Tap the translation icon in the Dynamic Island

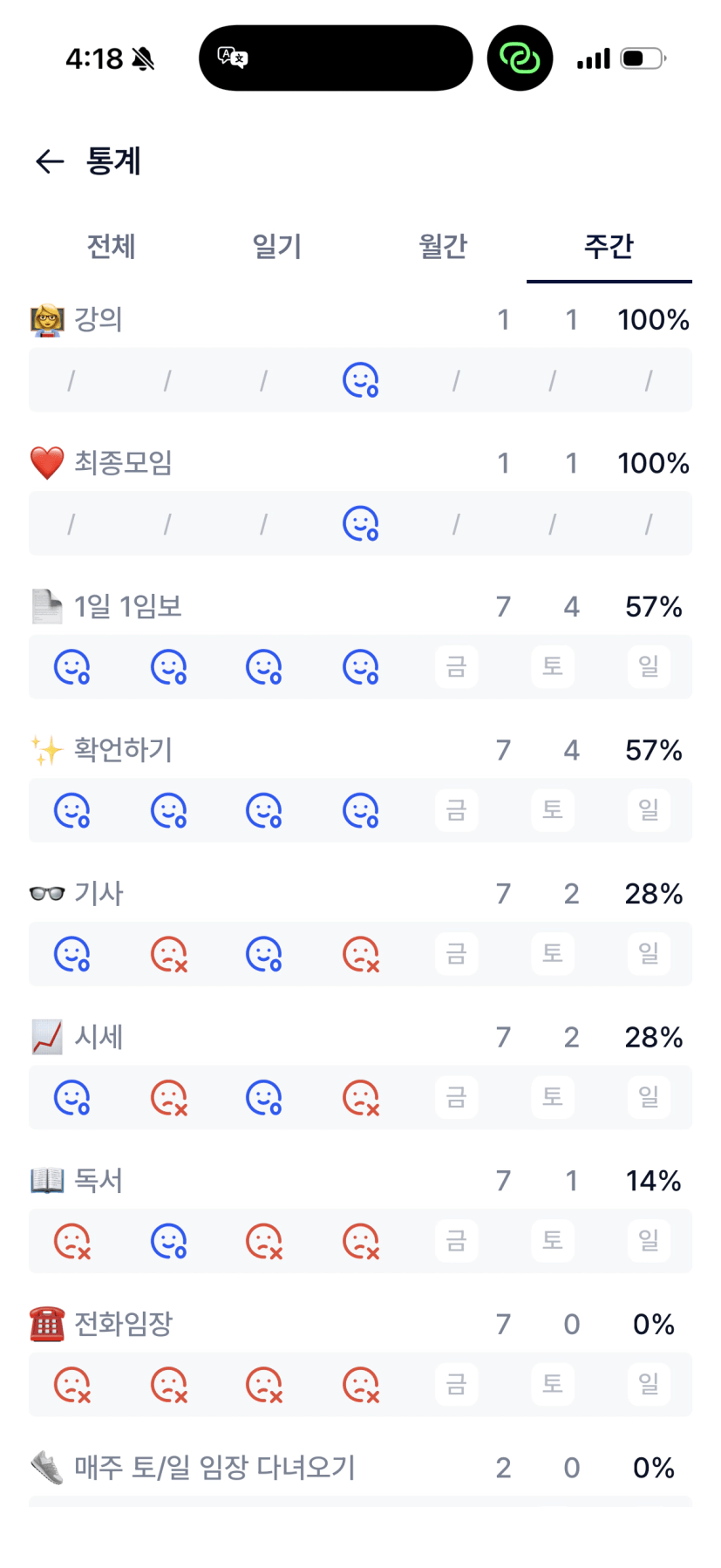233,58
